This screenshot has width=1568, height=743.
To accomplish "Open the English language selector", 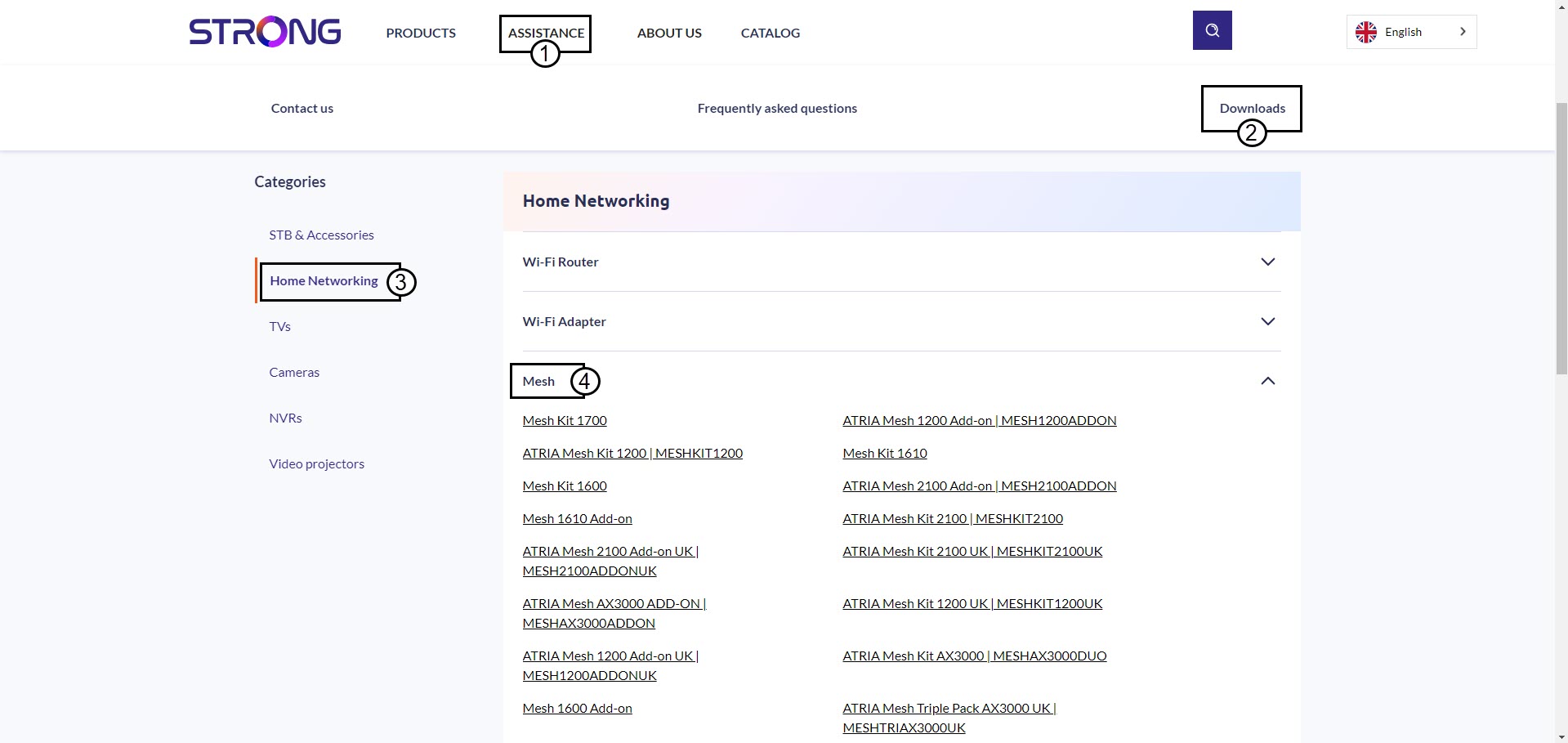I will (1411, 32).
